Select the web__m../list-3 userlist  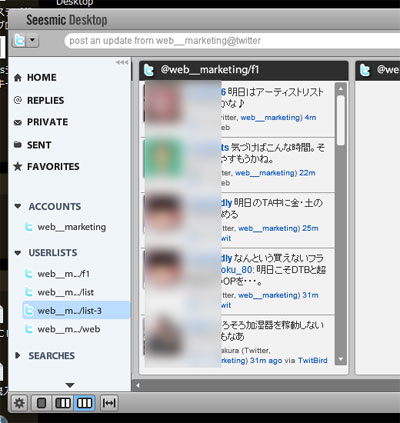coord(76,310)
